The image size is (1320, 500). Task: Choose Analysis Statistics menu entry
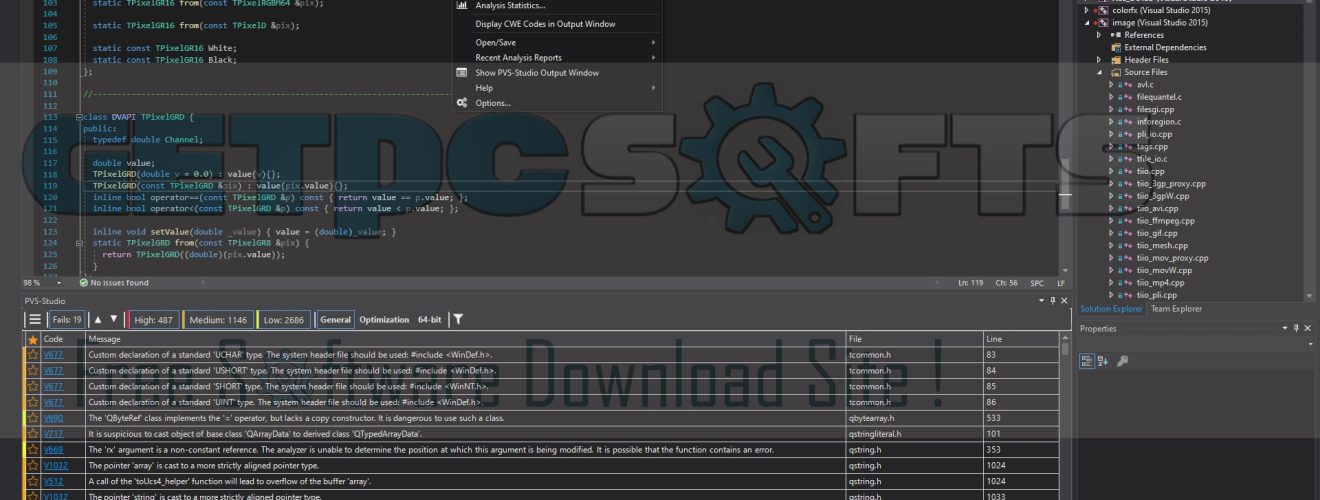[557, 6]
